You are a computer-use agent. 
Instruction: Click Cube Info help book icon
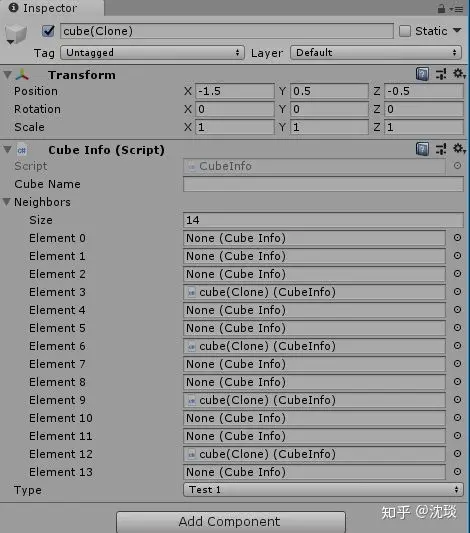click(422, 149)
